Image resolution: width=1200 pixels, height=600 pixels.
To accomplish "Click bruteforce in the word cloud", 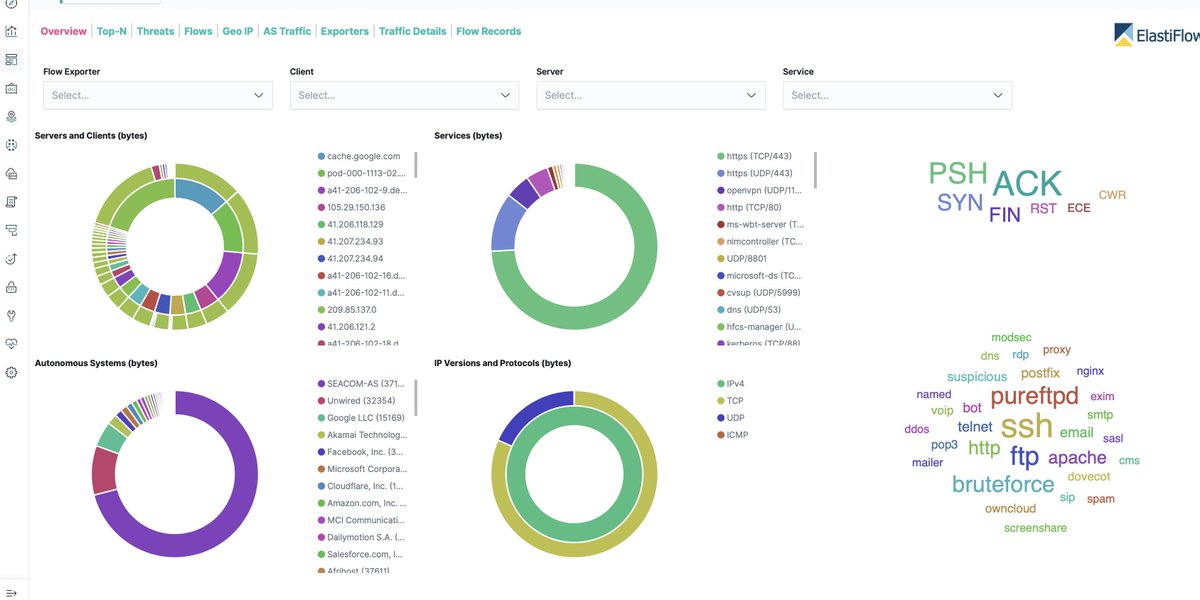I will click(x=1003, y=485).
